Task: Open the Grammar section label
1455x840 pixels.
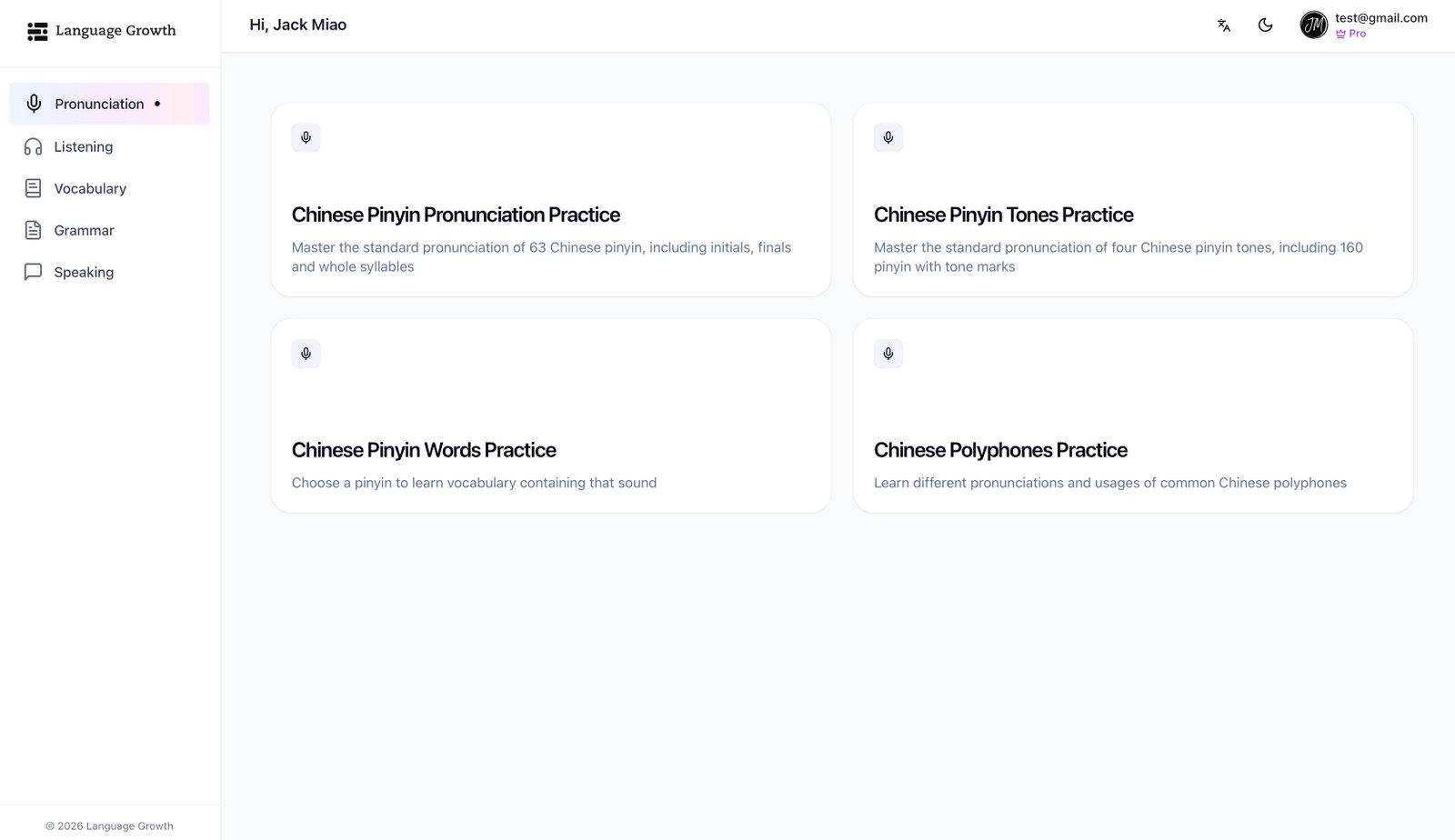Action: (x=84, y=230)
